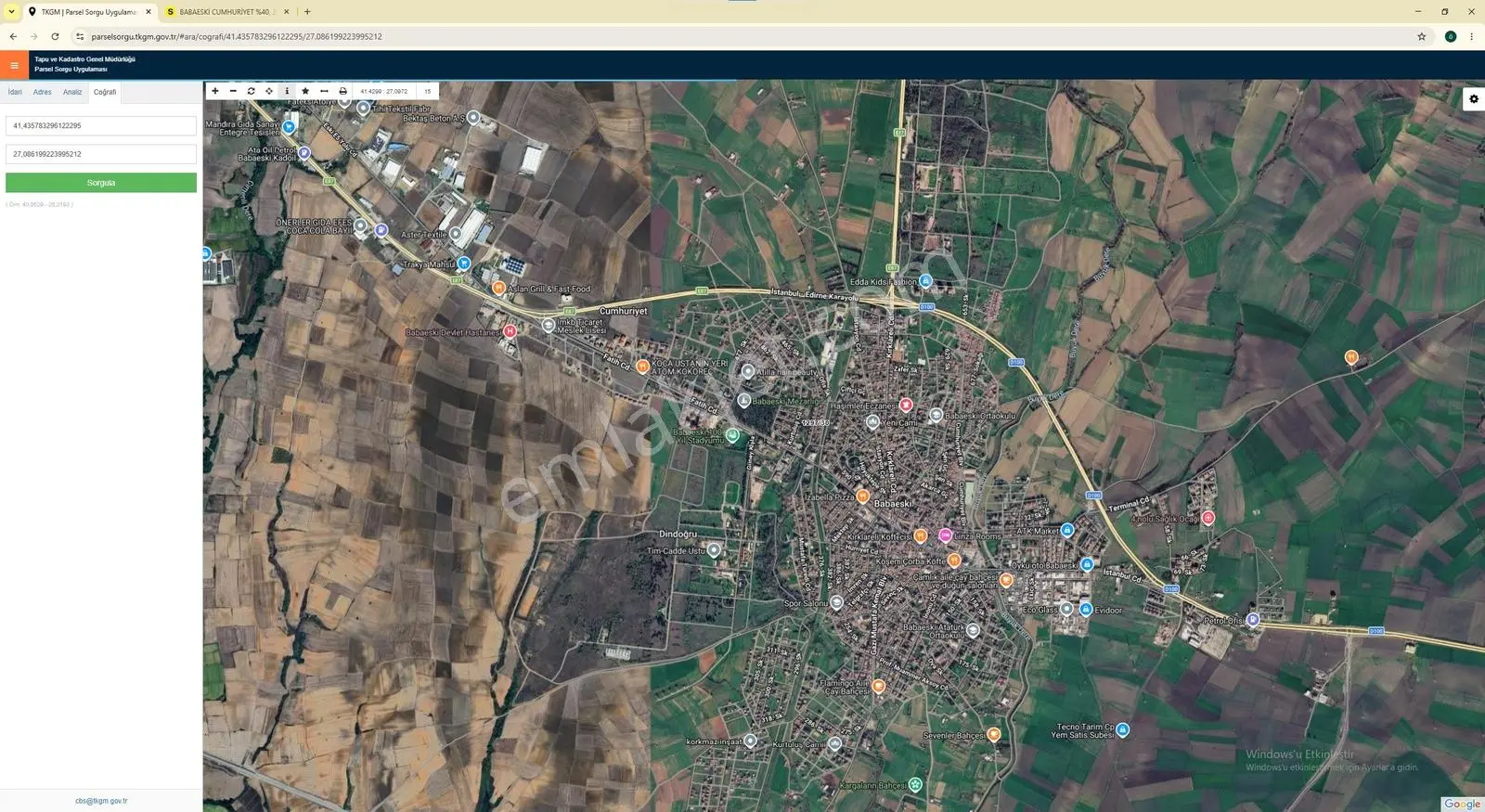This screenshot has height=812, width=1485.
Task: Select the ATK Market pin
Action: tap(1067, 531)
